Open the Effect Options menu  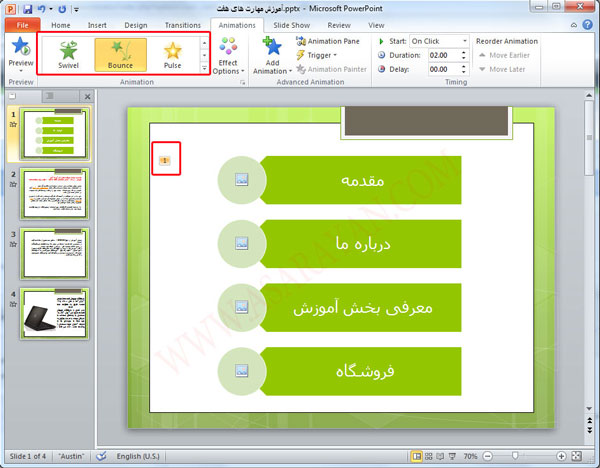click(x=227, y=55)
